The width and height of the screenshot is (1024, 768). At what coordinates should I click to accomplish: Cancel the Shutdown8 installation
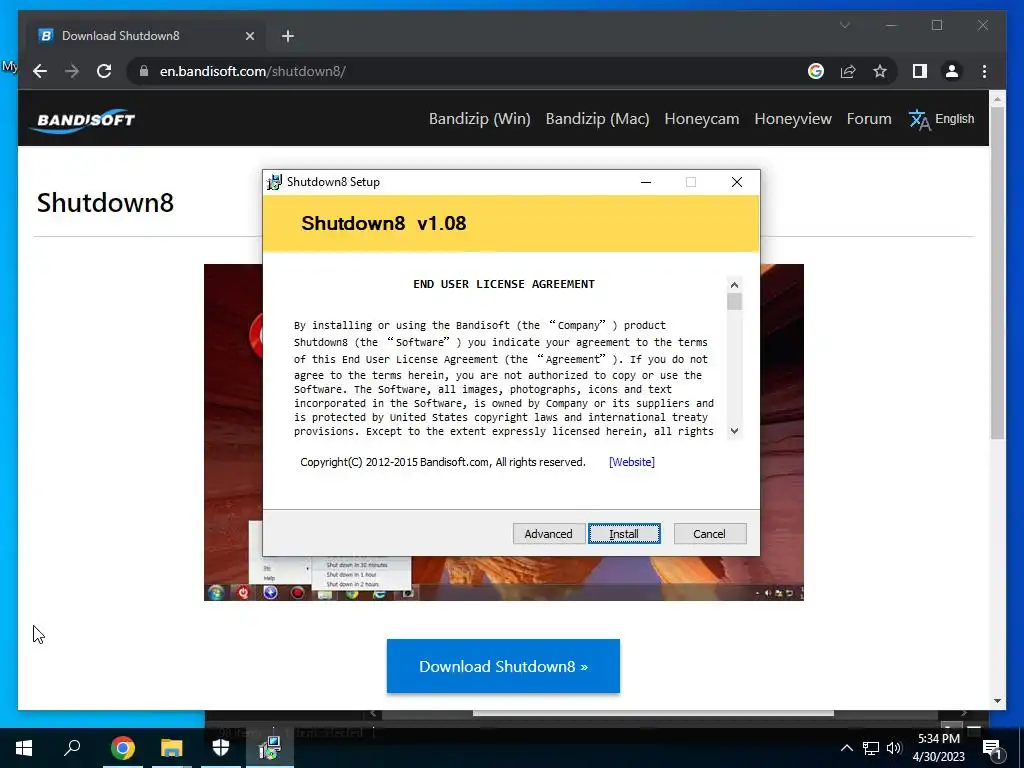pyautogui.click(x=709, y=534)
